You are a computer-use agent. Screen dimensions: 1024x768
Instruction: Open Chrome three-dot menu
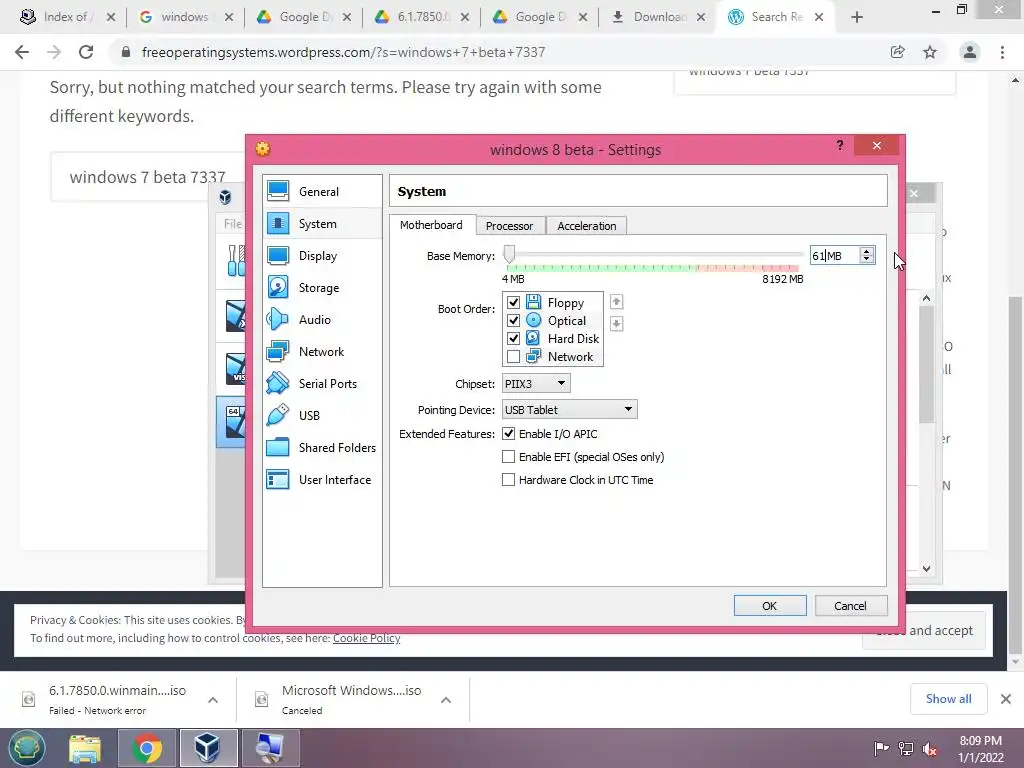pyautogui.click(x=1002, y=52)
